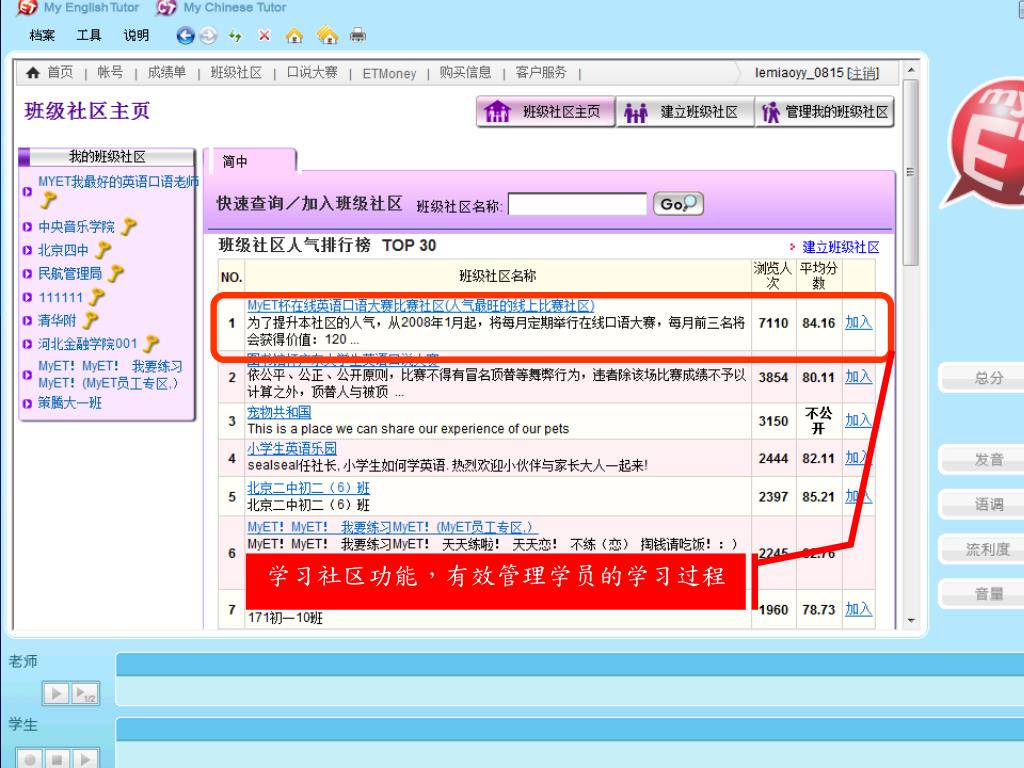Play the teacher audio
This screenshot has height=768, width=1024.
(x=56, y=693)
